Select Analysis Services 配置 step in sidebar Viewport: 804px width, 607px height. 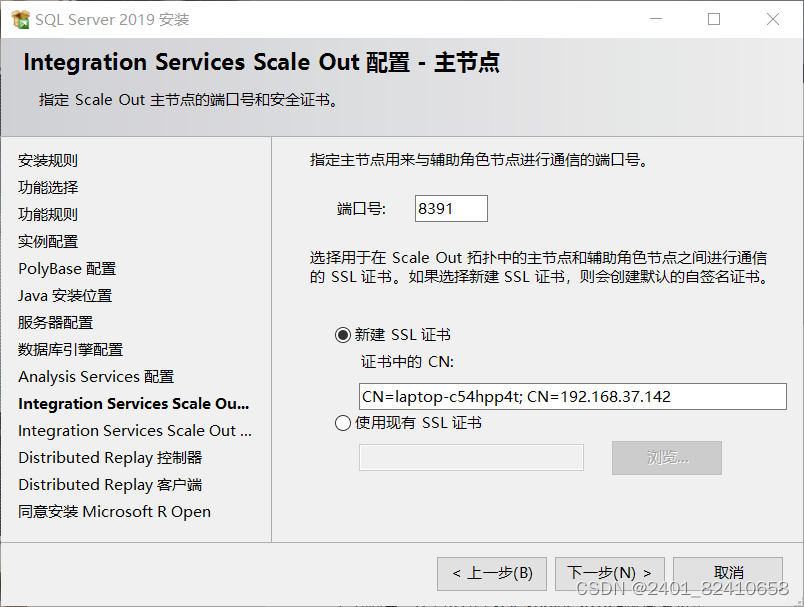[x=96, y=377]
